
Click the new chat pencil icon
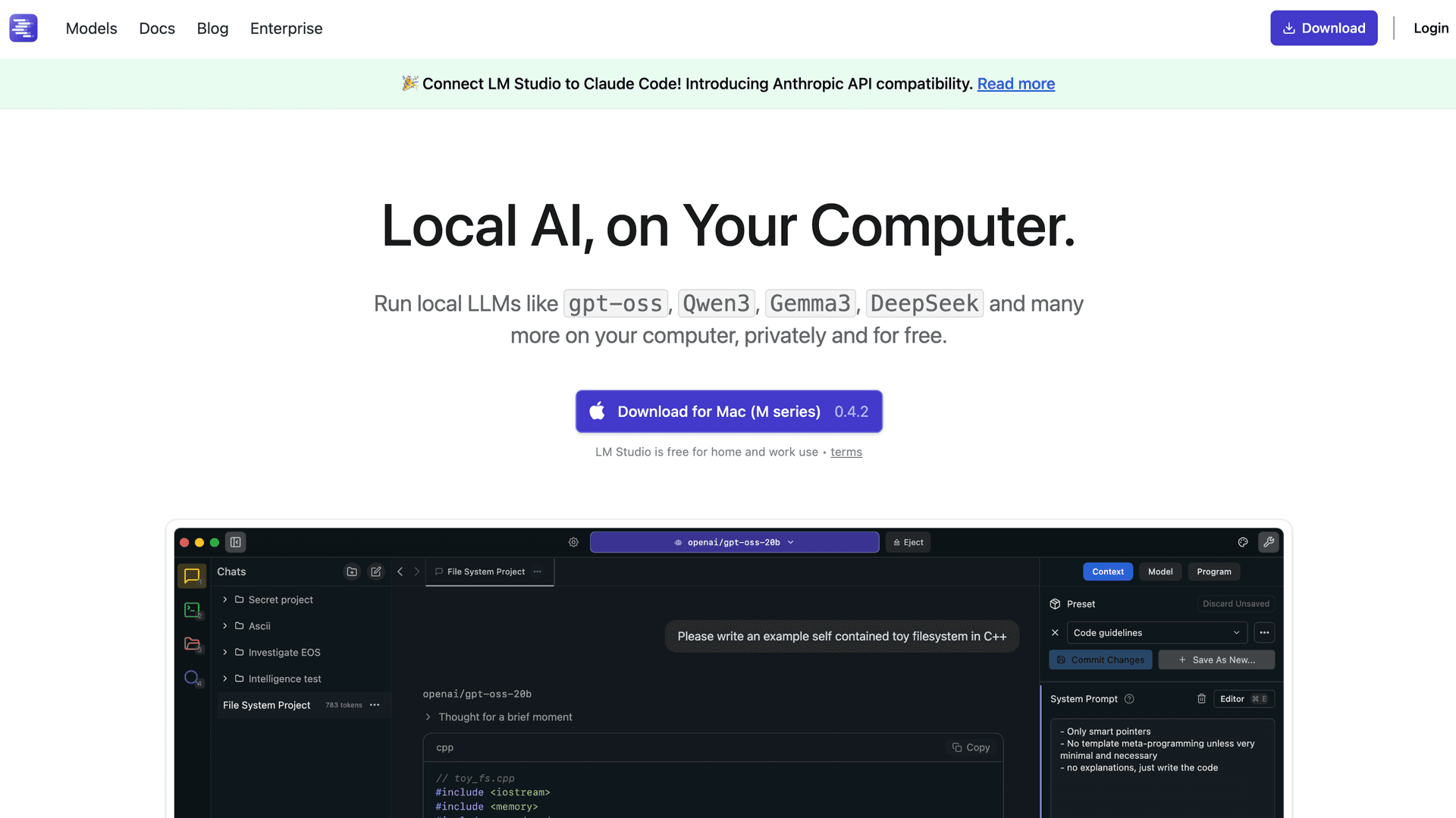(x=376, y=572)
